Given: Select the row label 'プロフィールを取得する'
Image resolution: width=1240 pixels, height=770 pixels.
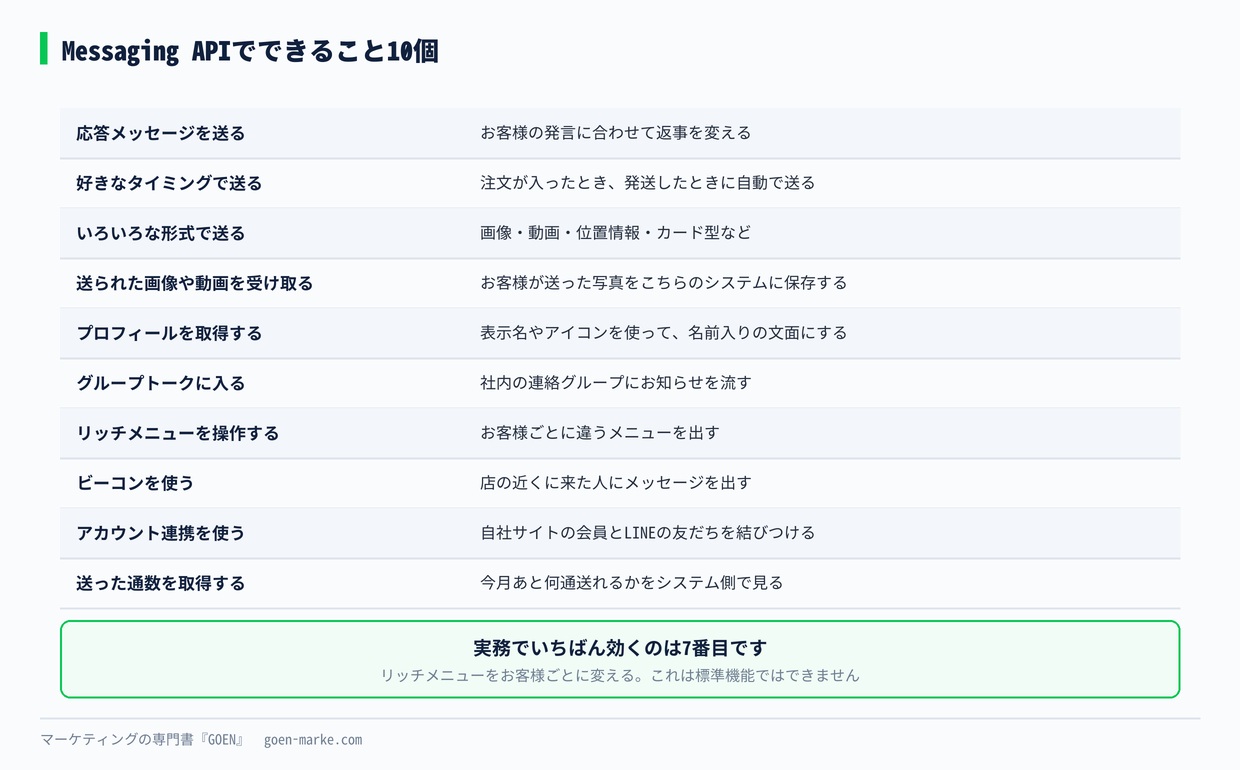Looking at the screenshot, I should pyautogui.click(x=169, y=333).
